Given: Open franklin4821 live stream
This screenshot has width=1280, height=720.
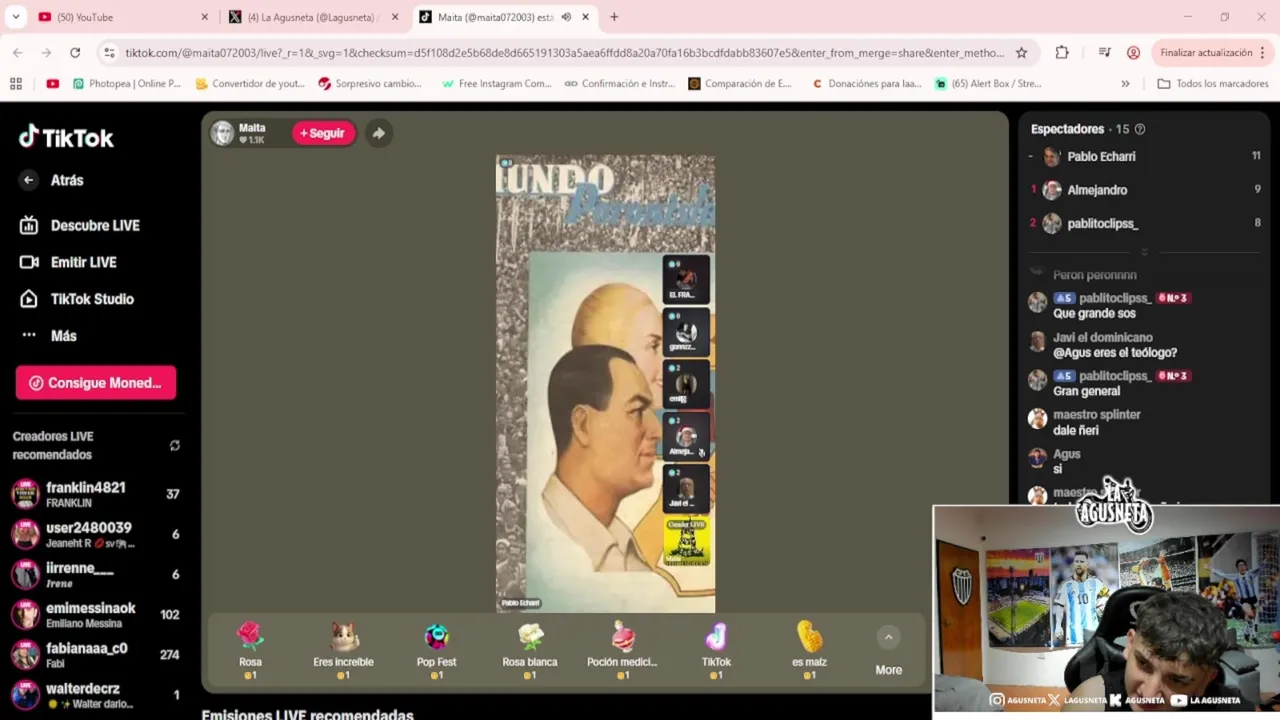Looking at the screenshot, I should coord(95,494).
